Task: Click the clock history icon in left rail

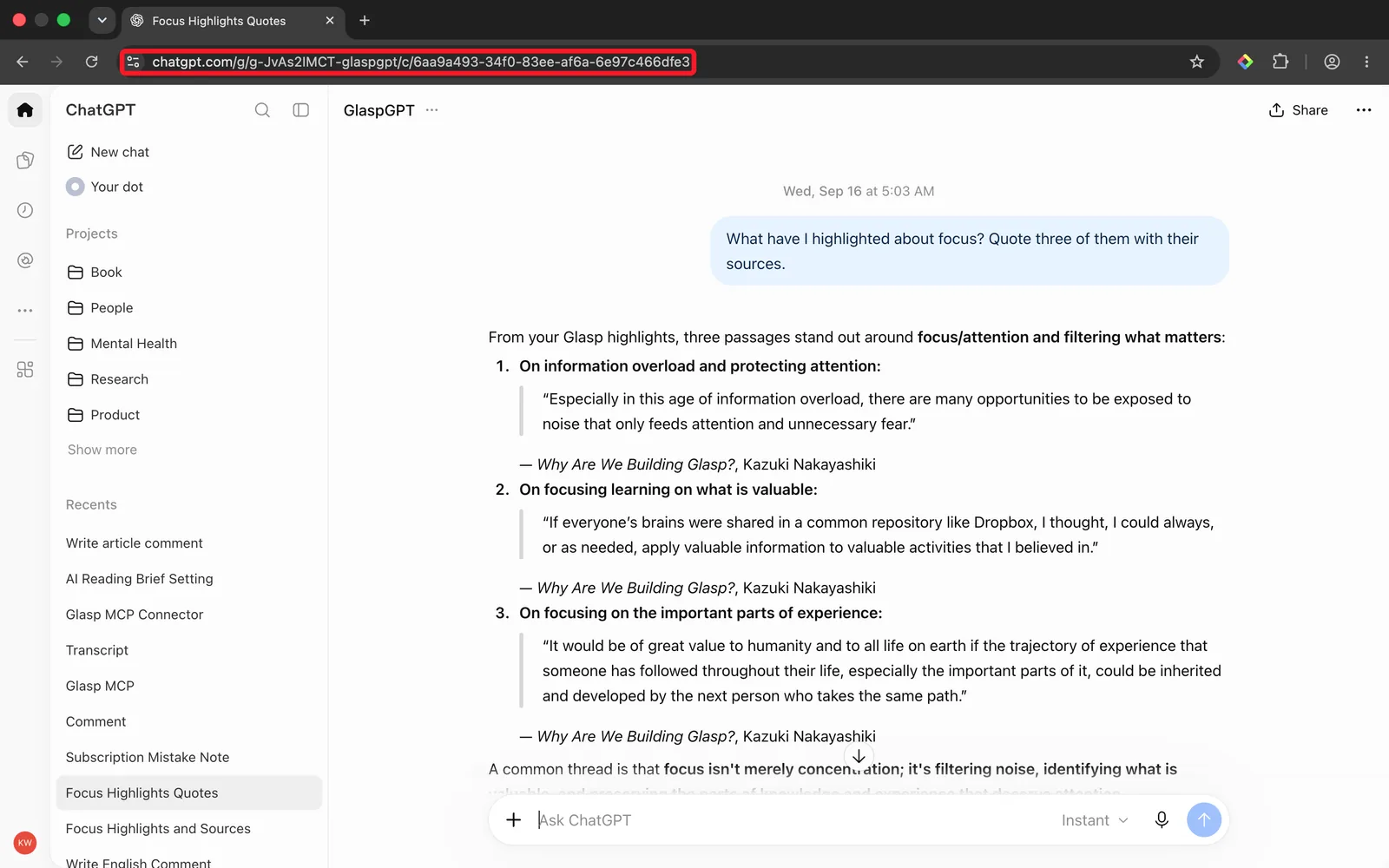Action: (x=25, y=210)
